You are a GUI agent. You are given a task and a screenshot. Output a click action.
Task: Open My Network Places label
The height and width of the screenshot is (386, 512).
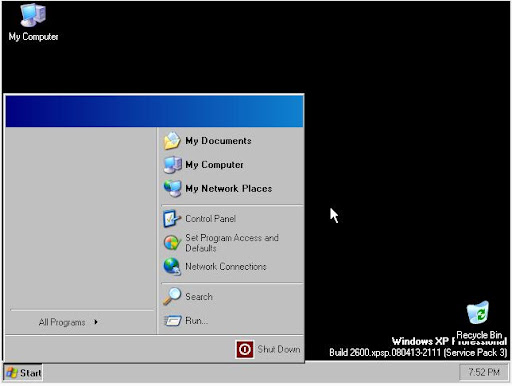(229, 188)
